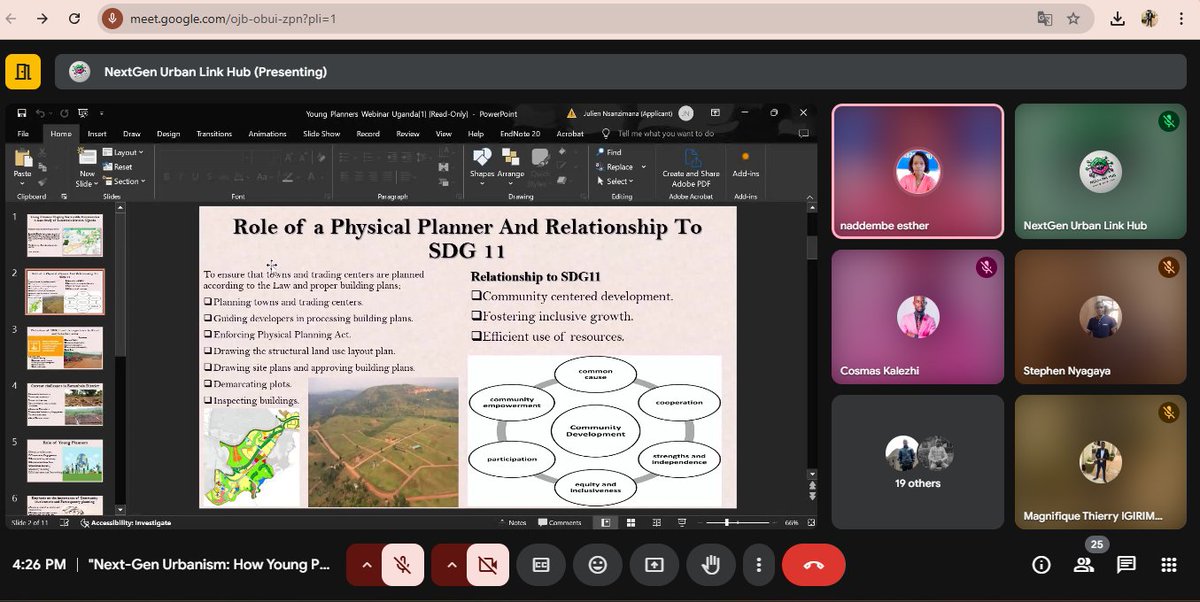Click naddembe esther's video tile
Viewport: 1200px width, 602px height.
tap(918, 171)
